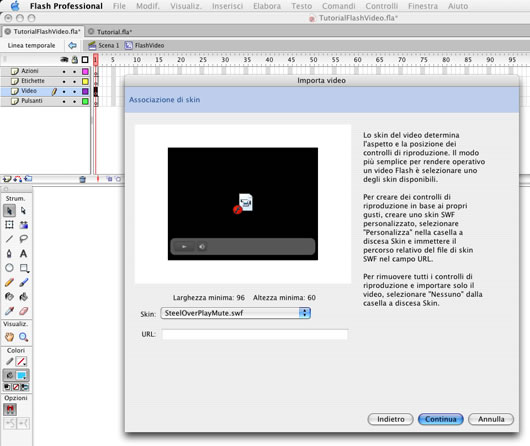Choose the Gradient Transform tool
This screenshot has height=446, width=530.
tap(23, 225)
